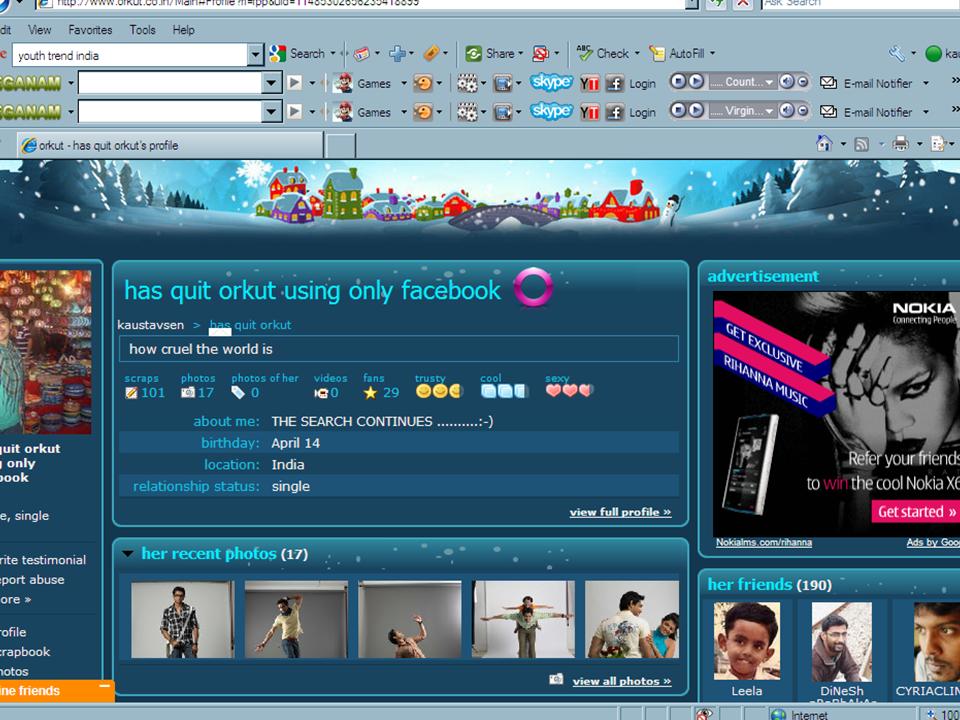
Task: Click the camera icon beside view all photos
Action: point(556,679)
